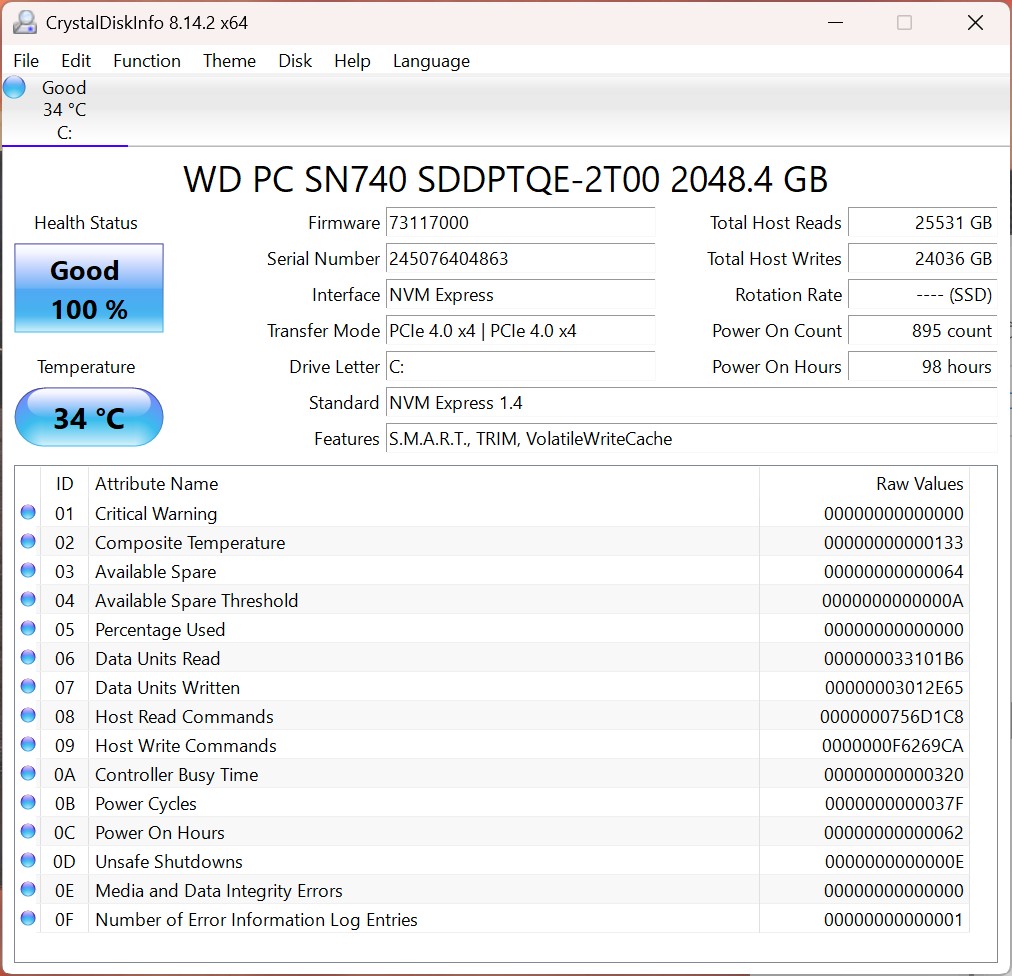The image size is (1012, 976).
Task: Click the Good 100 % health status button
Action: coord(89,289)
